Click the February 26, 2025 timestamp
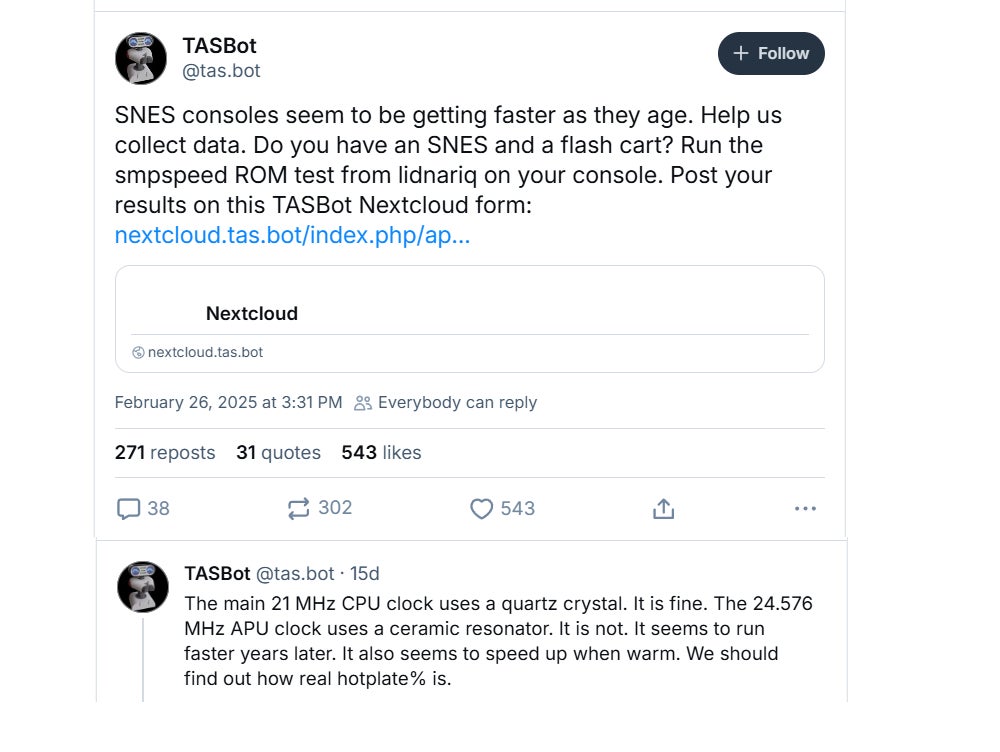The image size is (1000, 752). point(229,402)
